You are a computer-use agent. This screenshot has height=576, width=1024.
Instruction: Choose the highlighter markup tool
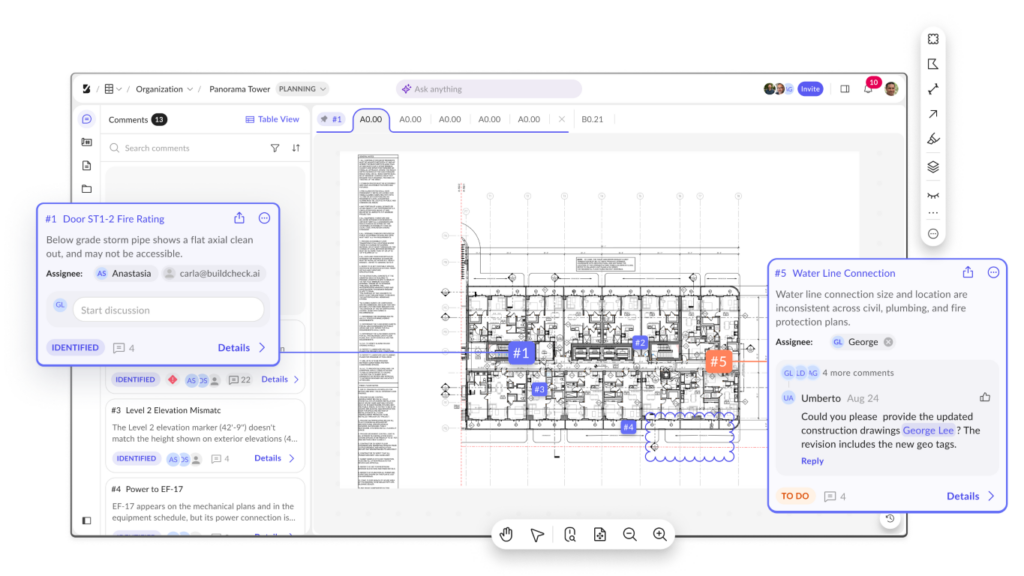point(932,140)
